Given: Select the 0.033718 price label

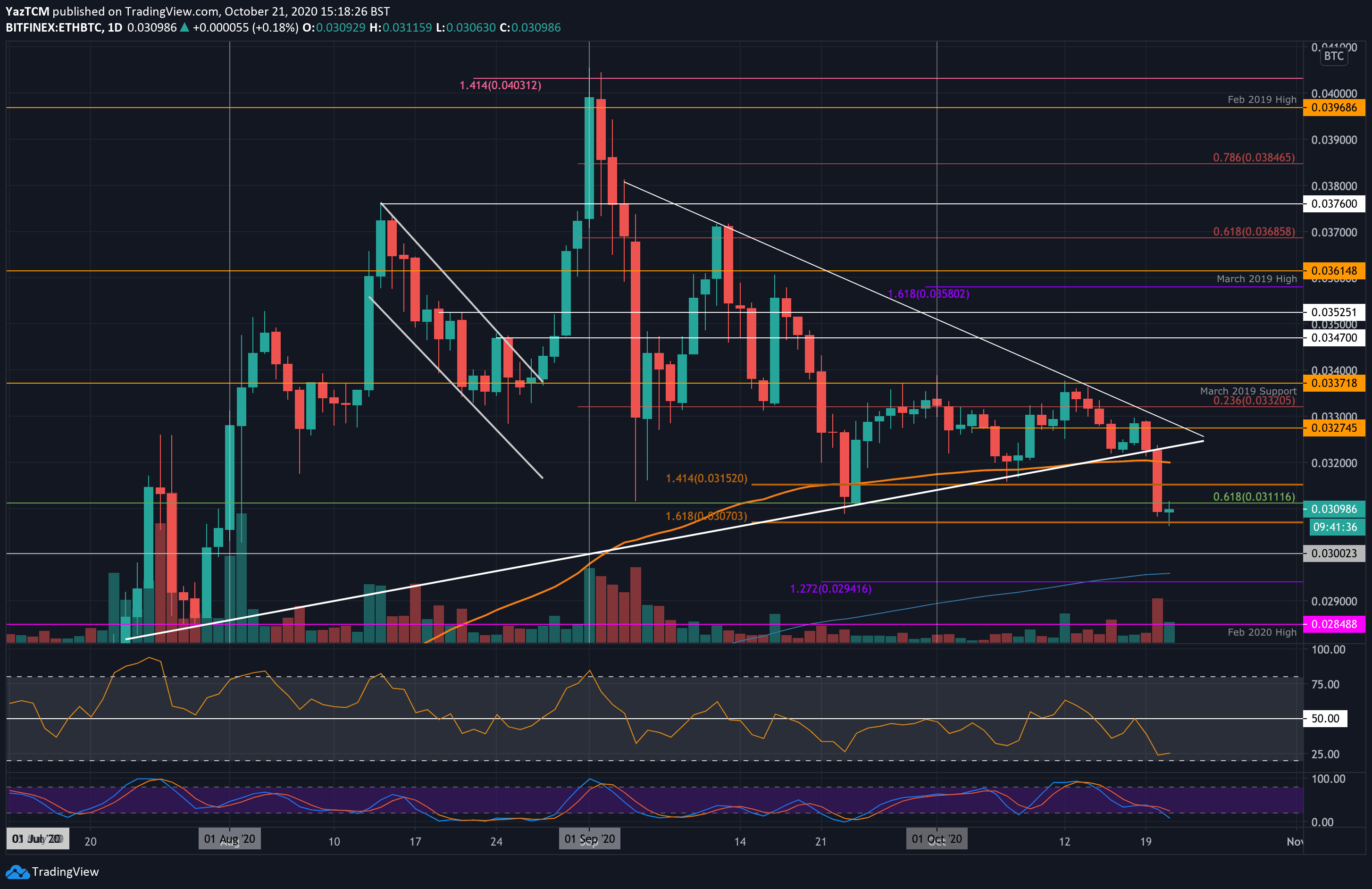Looking at the screenshot, I should [1334, 383].
